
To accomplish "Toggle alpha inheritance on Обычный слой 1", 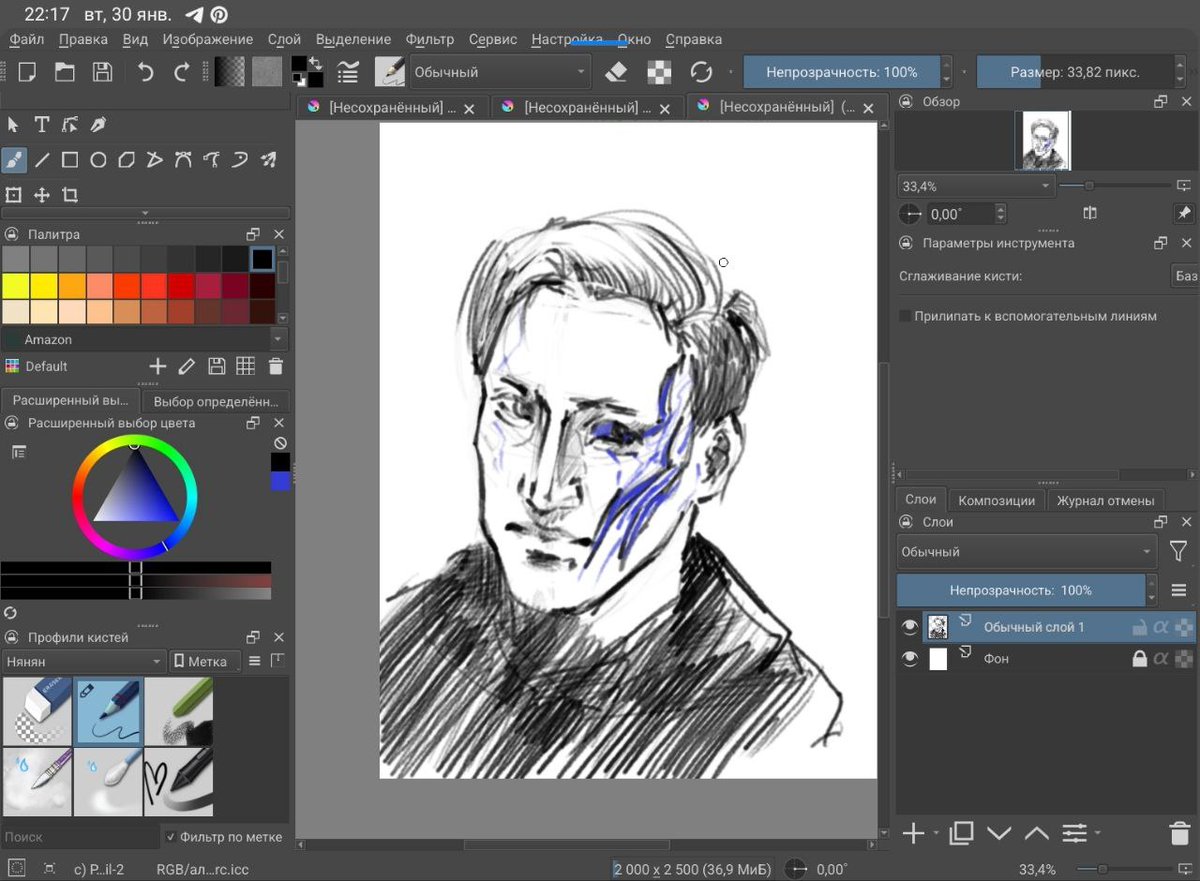I will point(1161,627).
